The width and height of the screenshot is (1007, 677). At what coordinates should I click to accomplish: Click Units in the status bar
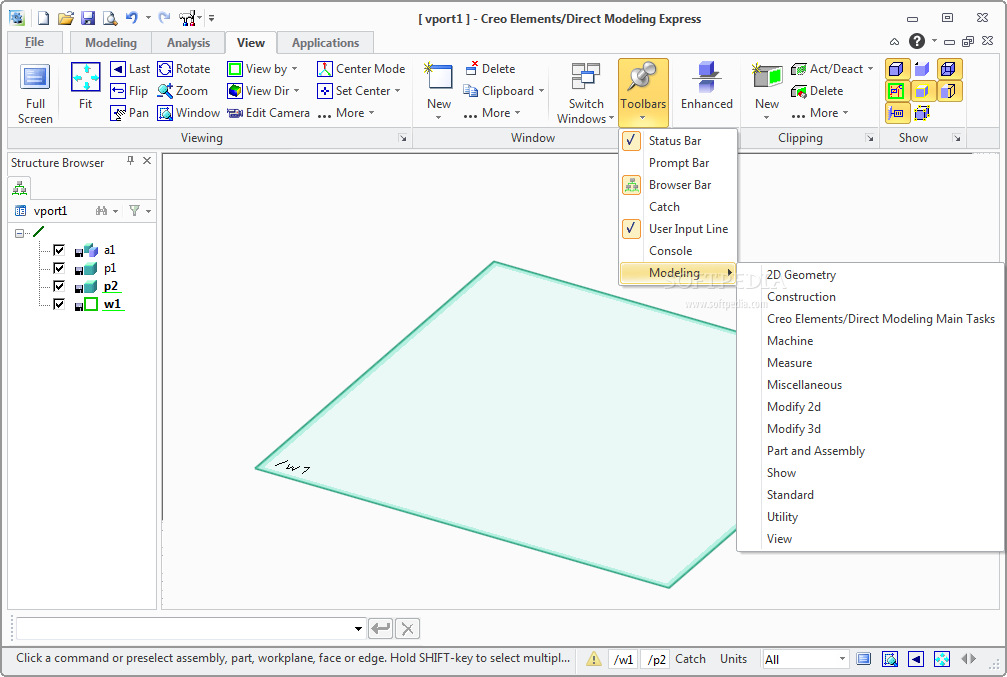click(x=733, y=659)
